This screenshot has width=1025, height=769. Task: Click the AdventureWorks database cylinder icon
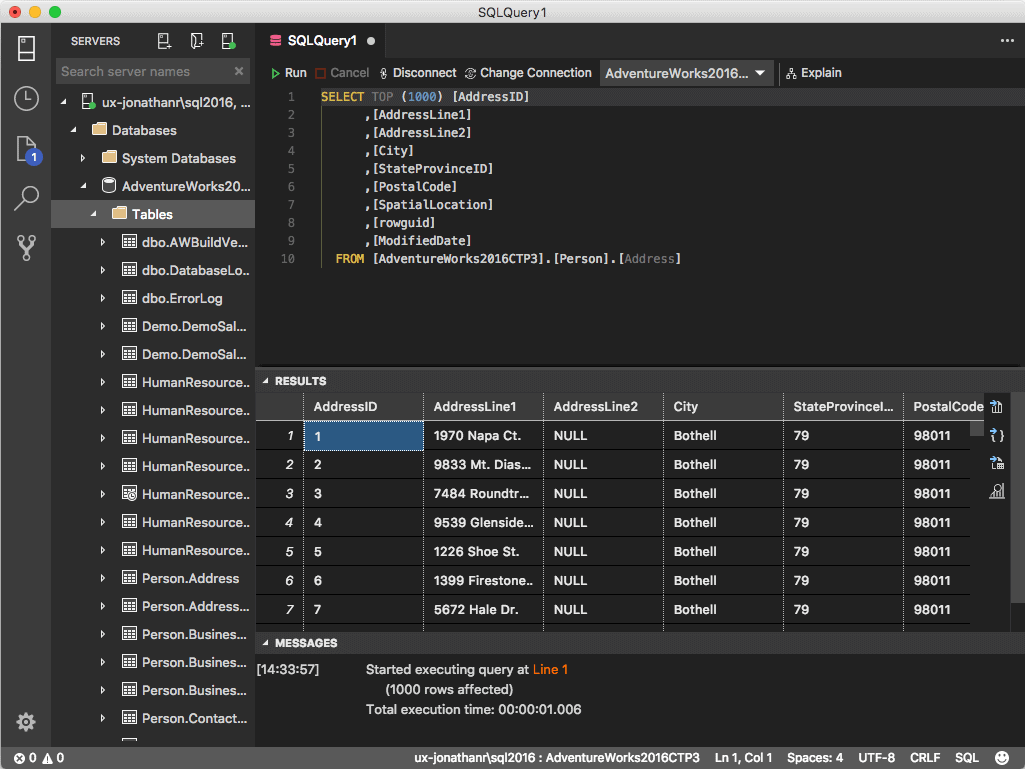coord(109,186)
